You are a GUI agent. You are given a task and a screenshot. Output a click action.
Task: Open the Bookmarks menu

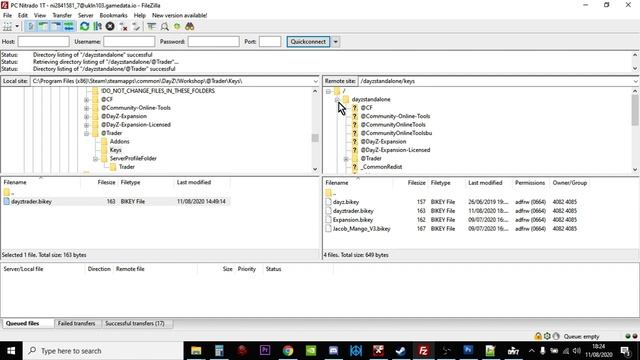(x=113, y=15)
